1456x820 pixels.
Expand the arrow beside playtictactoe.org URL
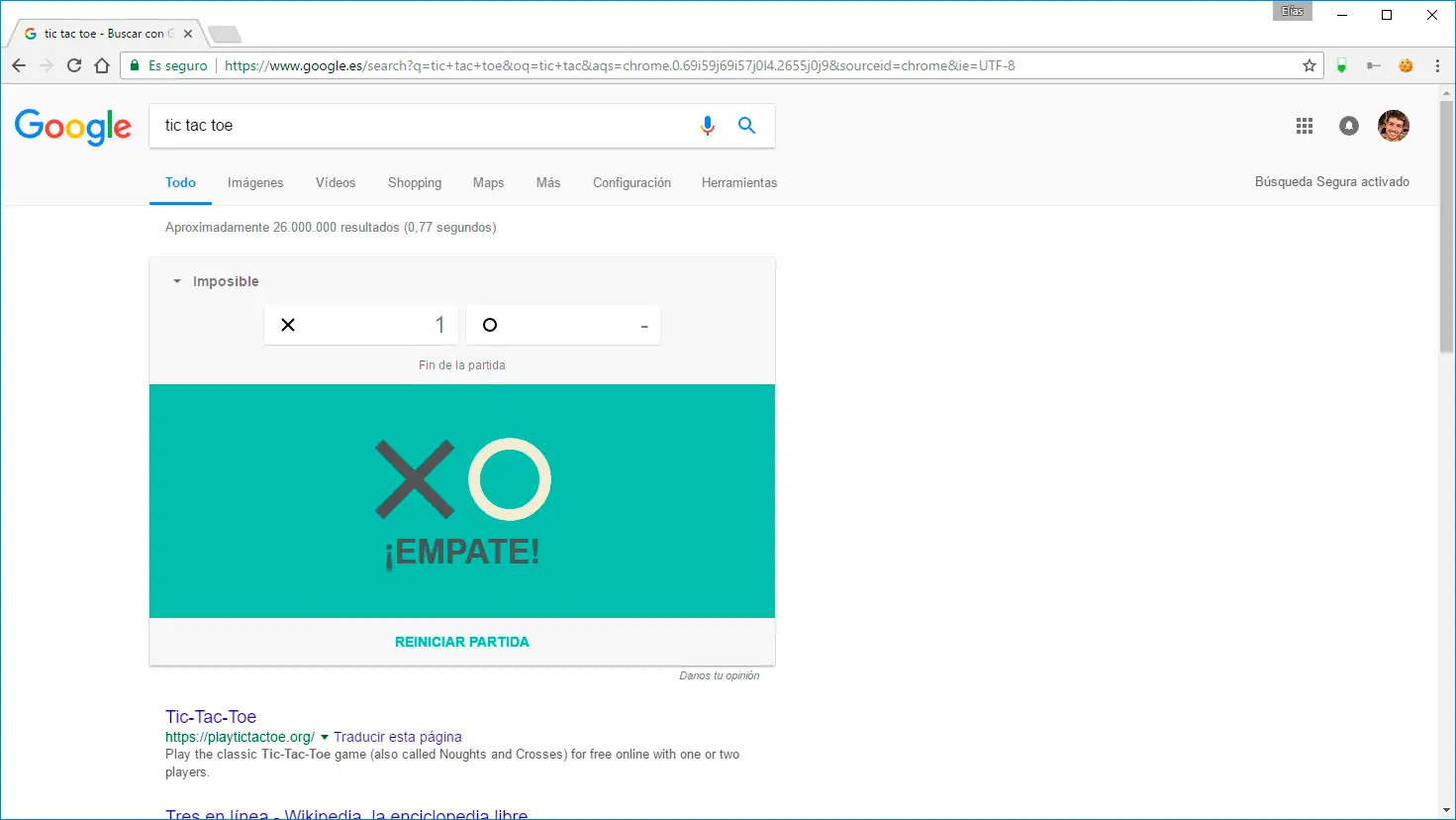[x=325, y=737]
